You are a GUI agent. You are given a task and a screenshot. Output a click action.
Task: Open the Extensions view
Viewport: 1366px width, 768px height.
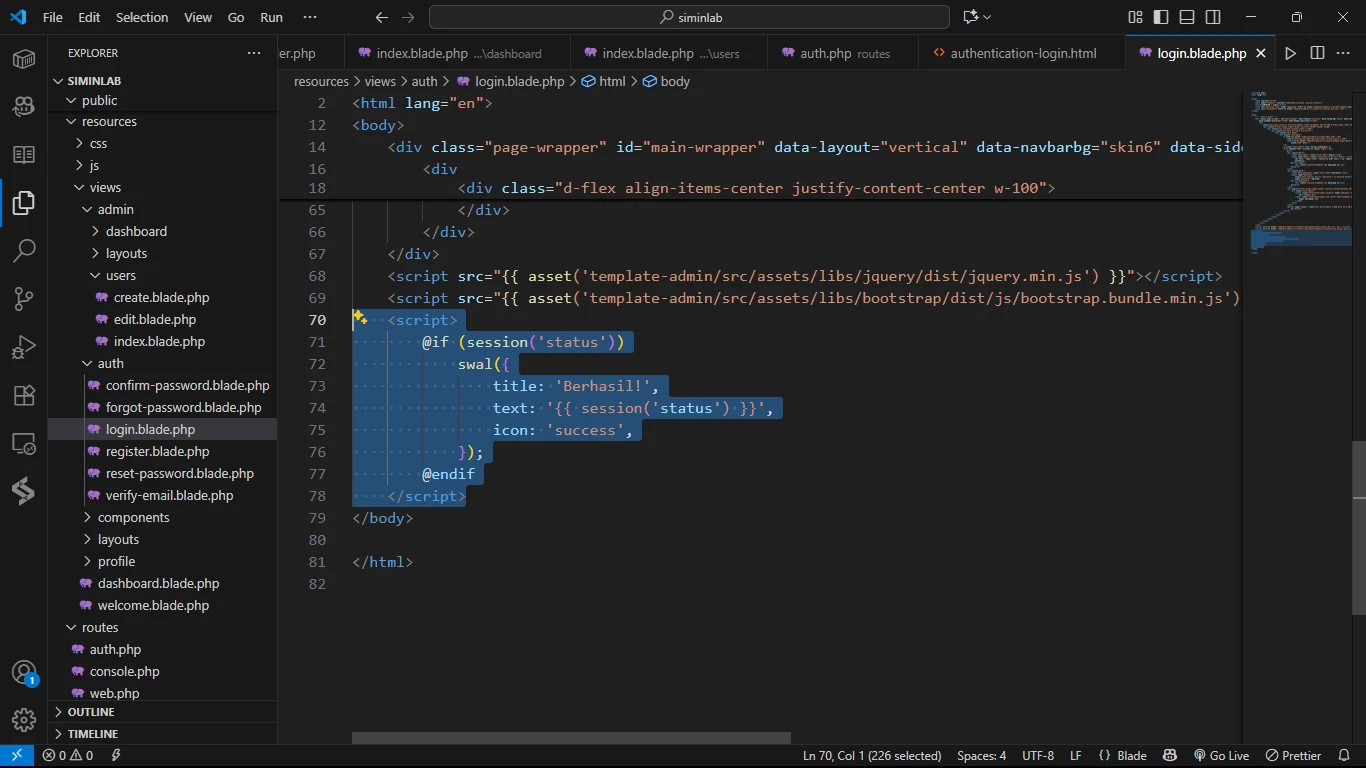pos(24,395)
